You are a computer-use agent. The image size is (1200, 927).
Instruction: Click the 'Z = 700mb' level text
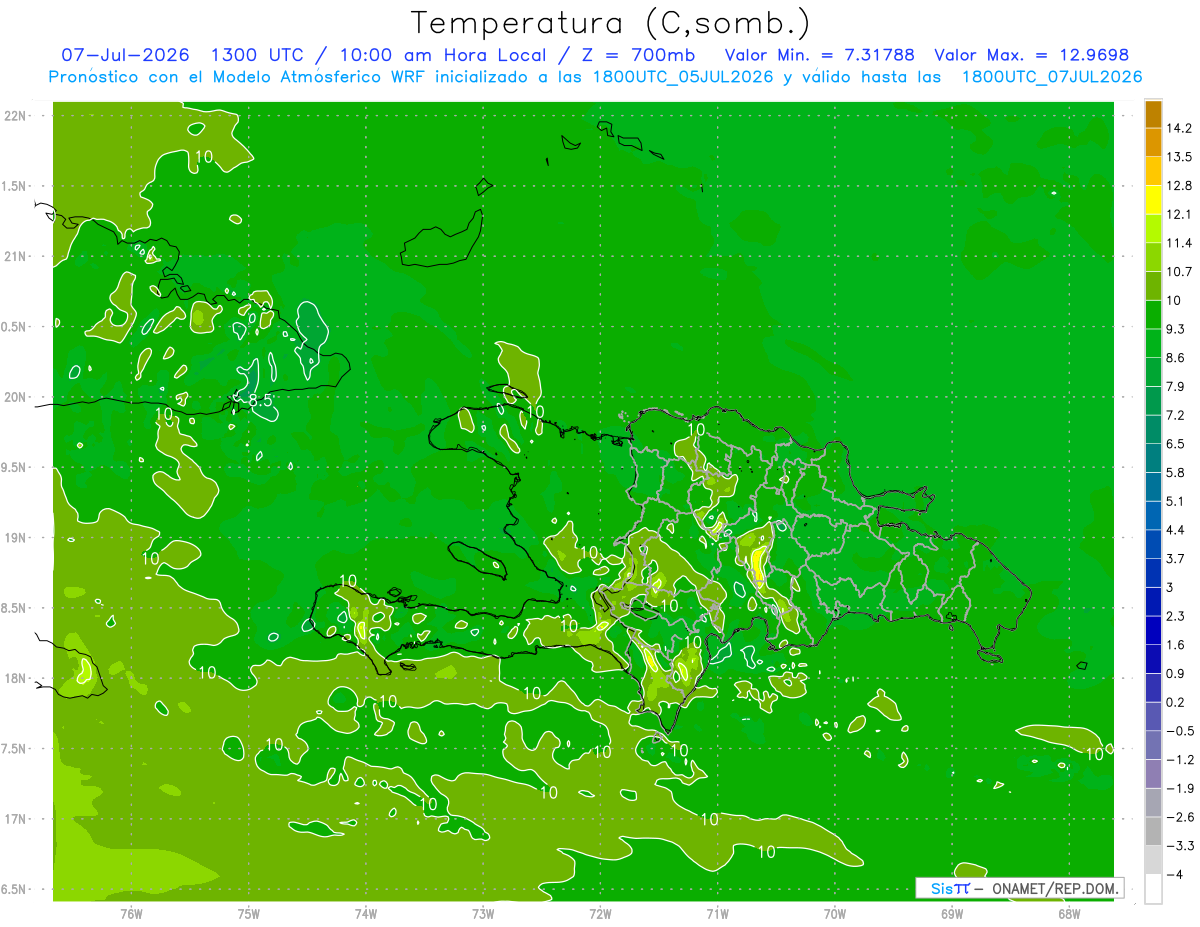click(x=640, y=55)
